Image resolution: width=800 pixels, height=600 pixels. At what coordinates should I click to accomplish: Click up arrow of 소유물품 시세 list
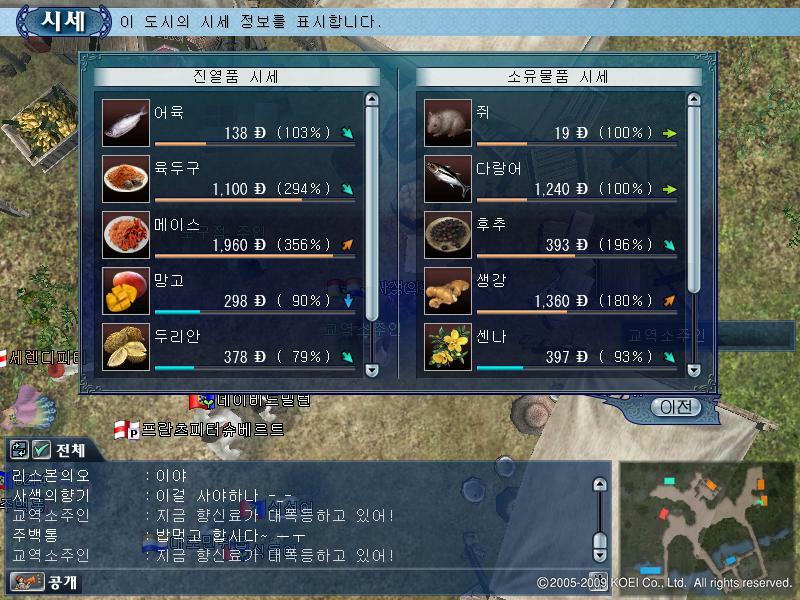(693, 99)
